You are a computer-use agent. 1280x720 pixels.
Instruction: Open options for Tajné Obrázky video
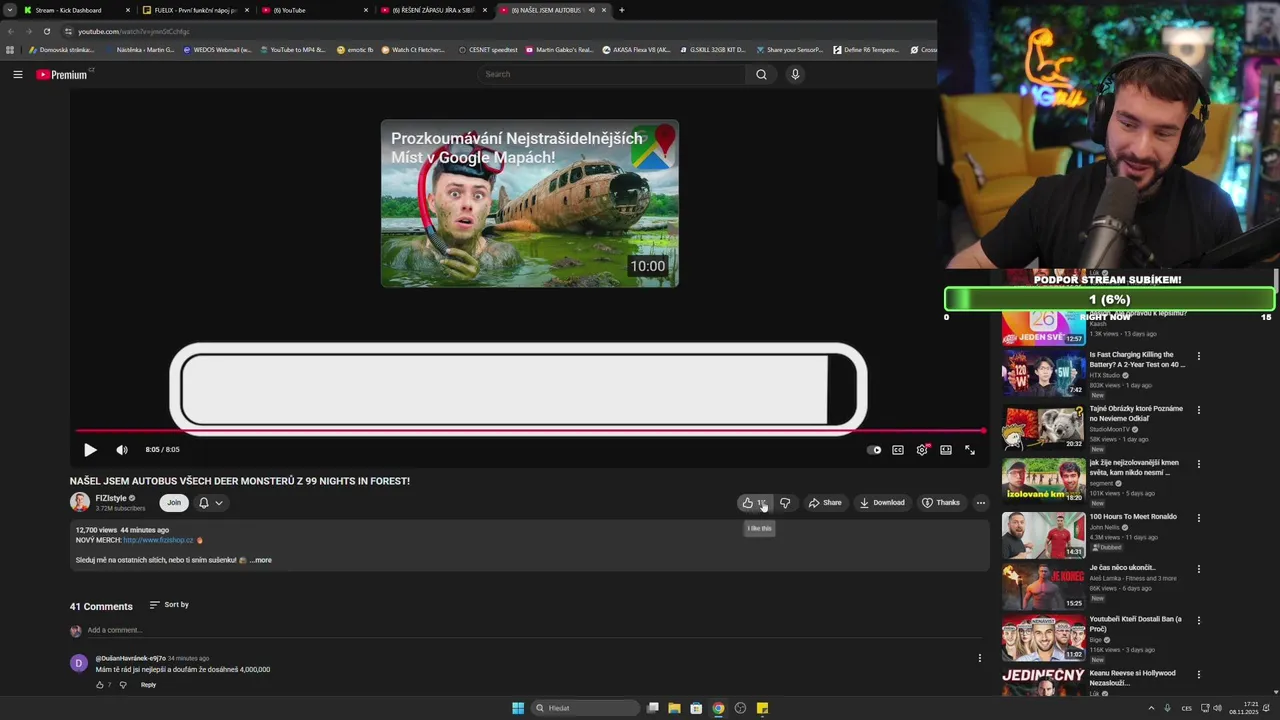(1199, 410)
